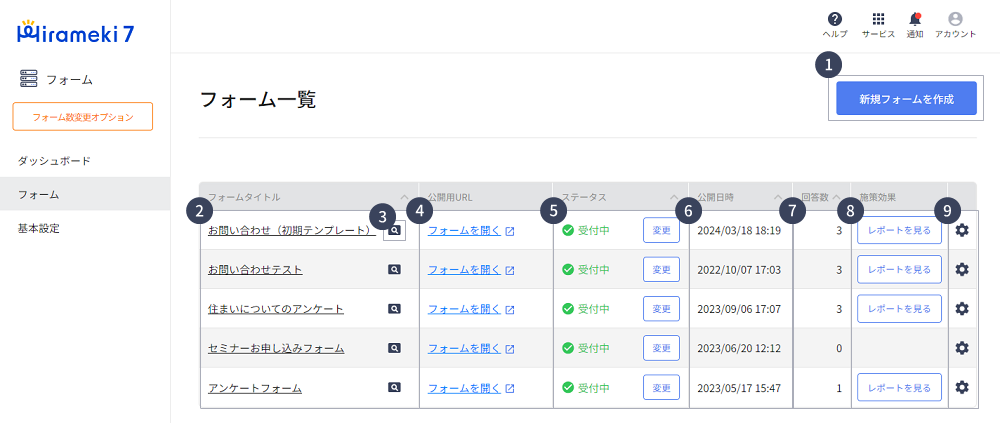
Task: Open form title お問い合わせテスト
Action: [255, 270]
